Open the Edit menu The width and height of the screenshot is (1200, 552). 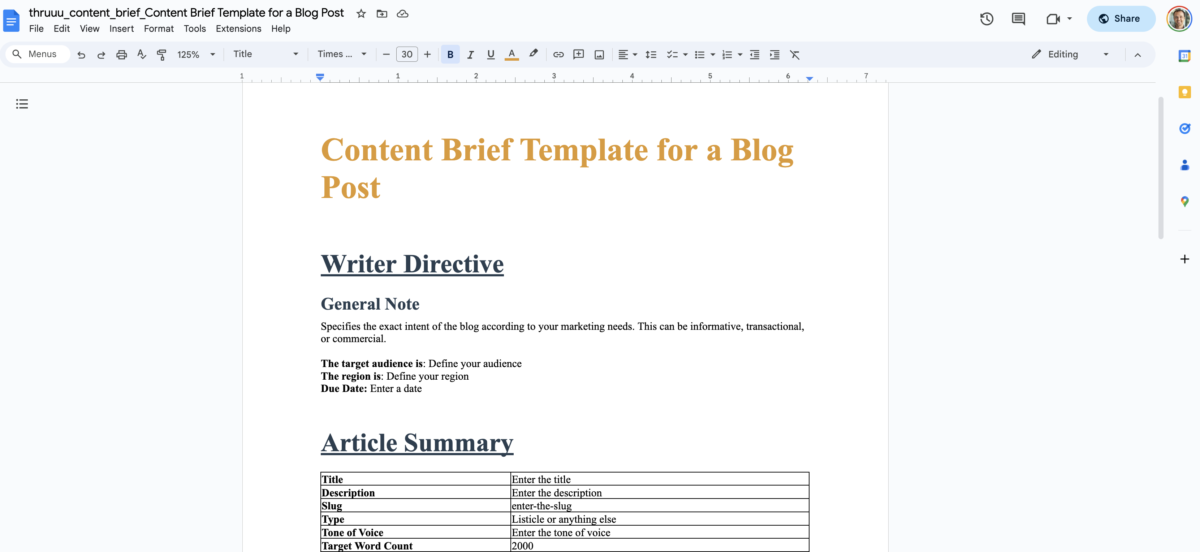point(62,29)
